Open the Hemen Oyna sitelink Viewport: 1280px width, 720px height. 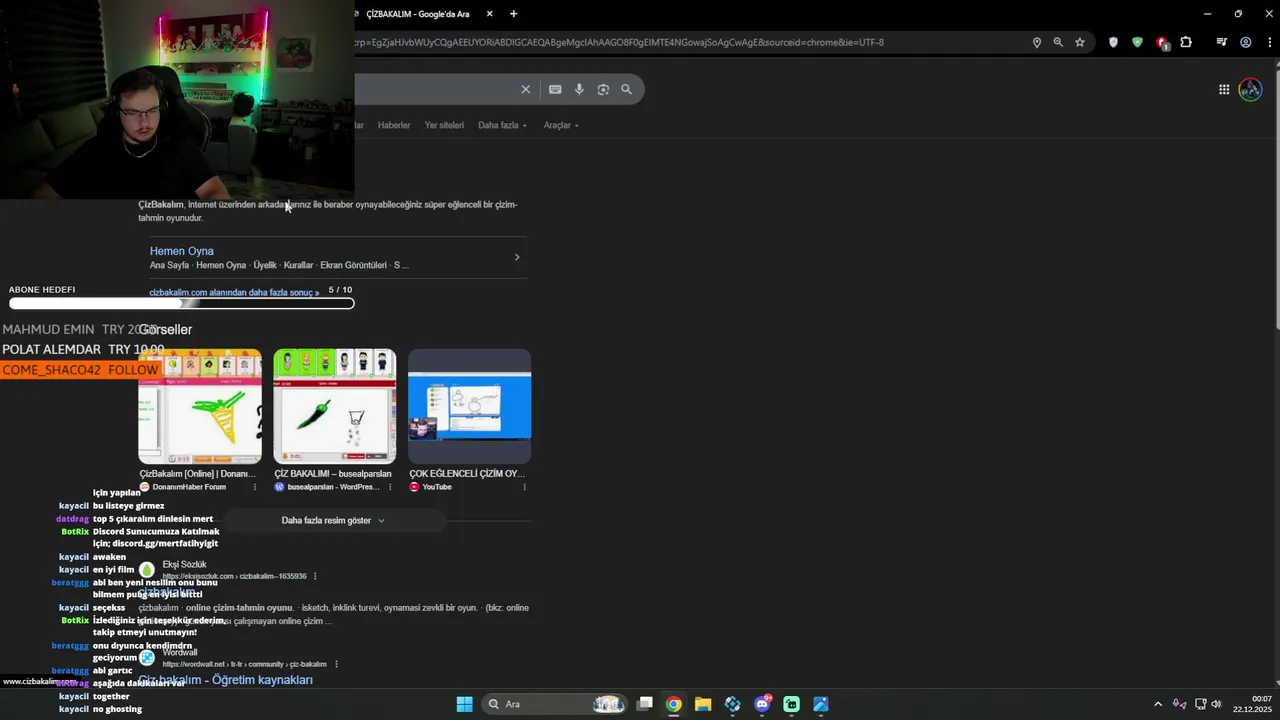pos(181,251)
